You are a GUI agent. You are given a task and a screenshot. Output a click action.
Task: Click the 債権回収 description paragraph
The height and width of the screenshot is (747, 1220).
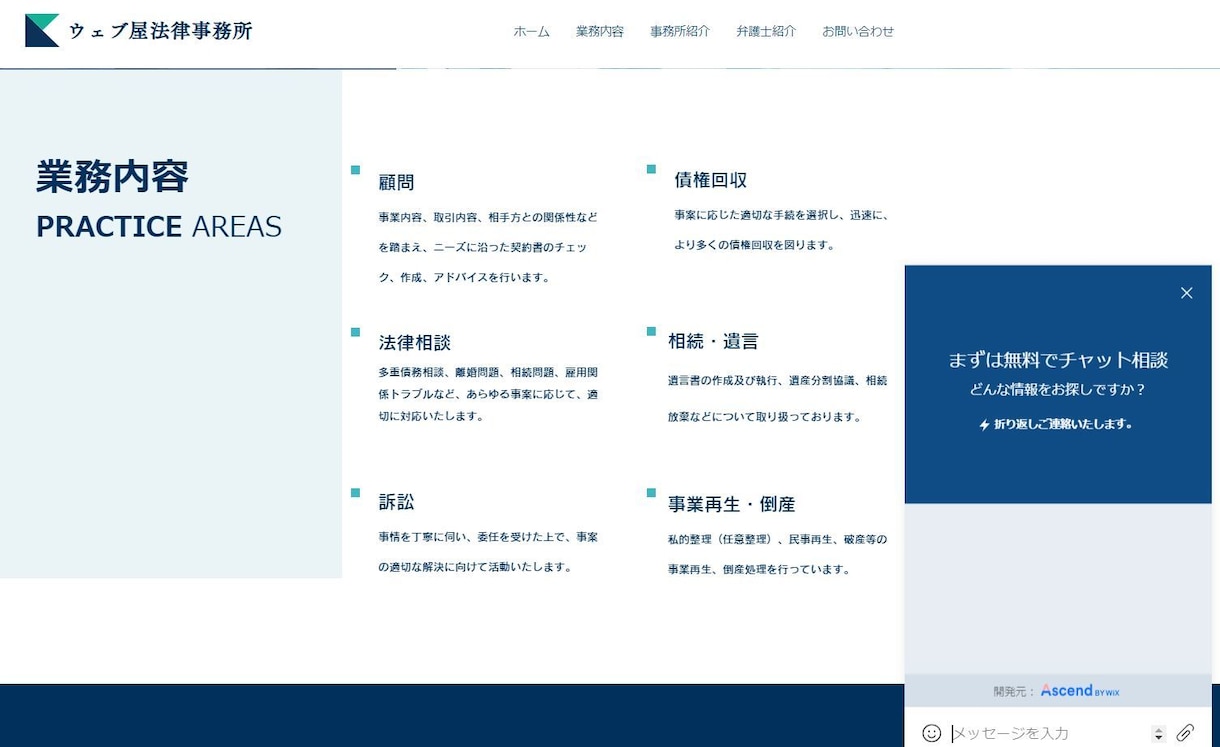pyautogui.click(x=782, y=230)
